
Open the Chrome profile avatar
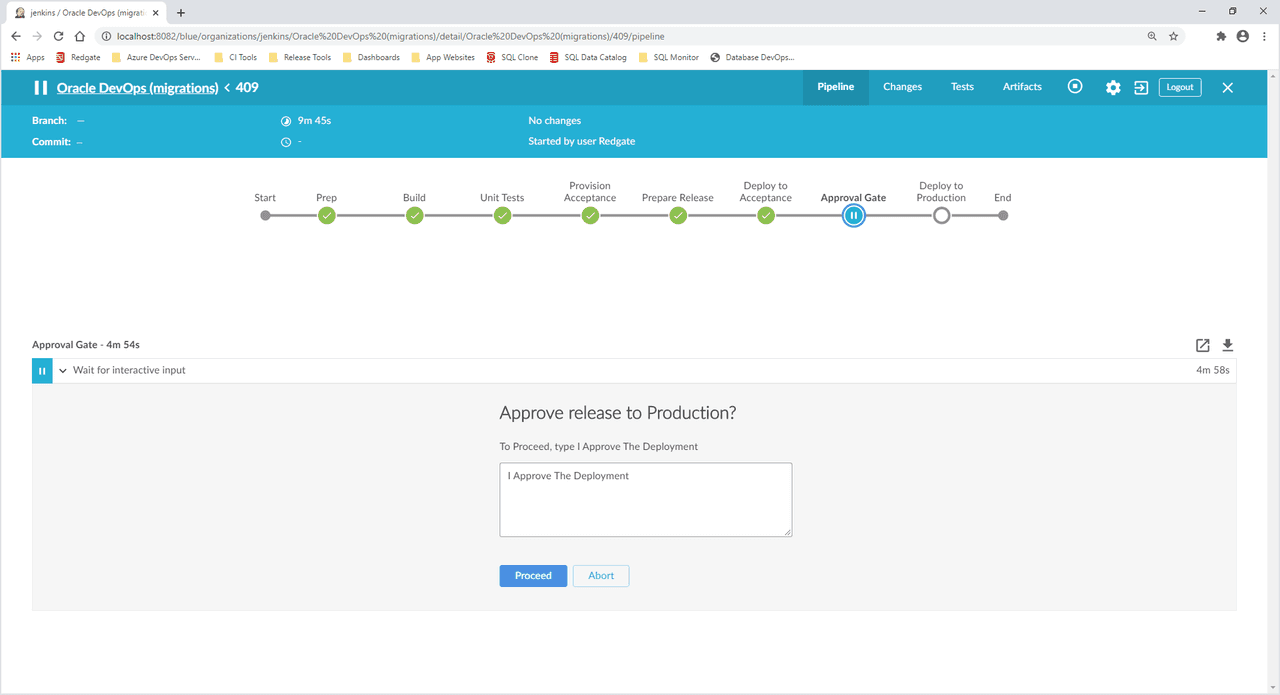coord(1243,36)
